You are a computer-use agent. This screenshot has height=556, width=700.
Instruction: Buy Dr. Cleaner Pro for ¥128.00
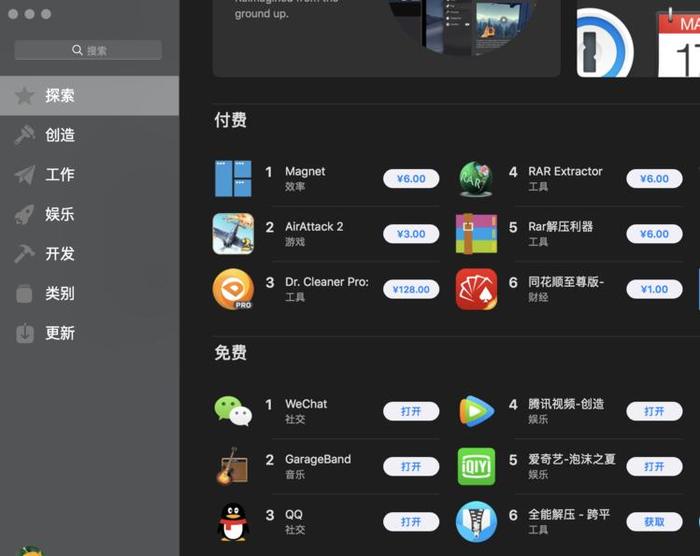(x=411, y=289)
